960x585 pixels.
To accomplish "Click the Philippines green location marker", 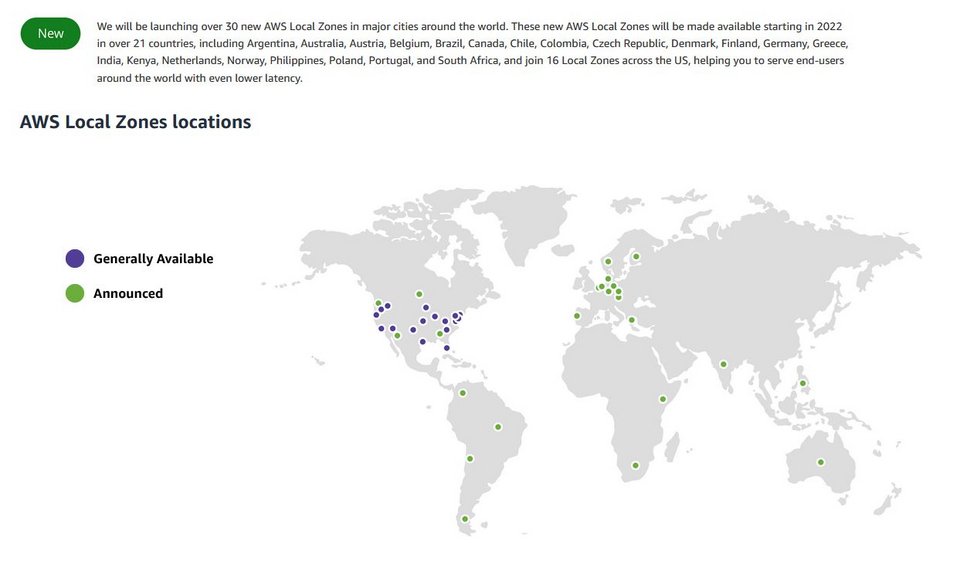I will tap(802, 383).
